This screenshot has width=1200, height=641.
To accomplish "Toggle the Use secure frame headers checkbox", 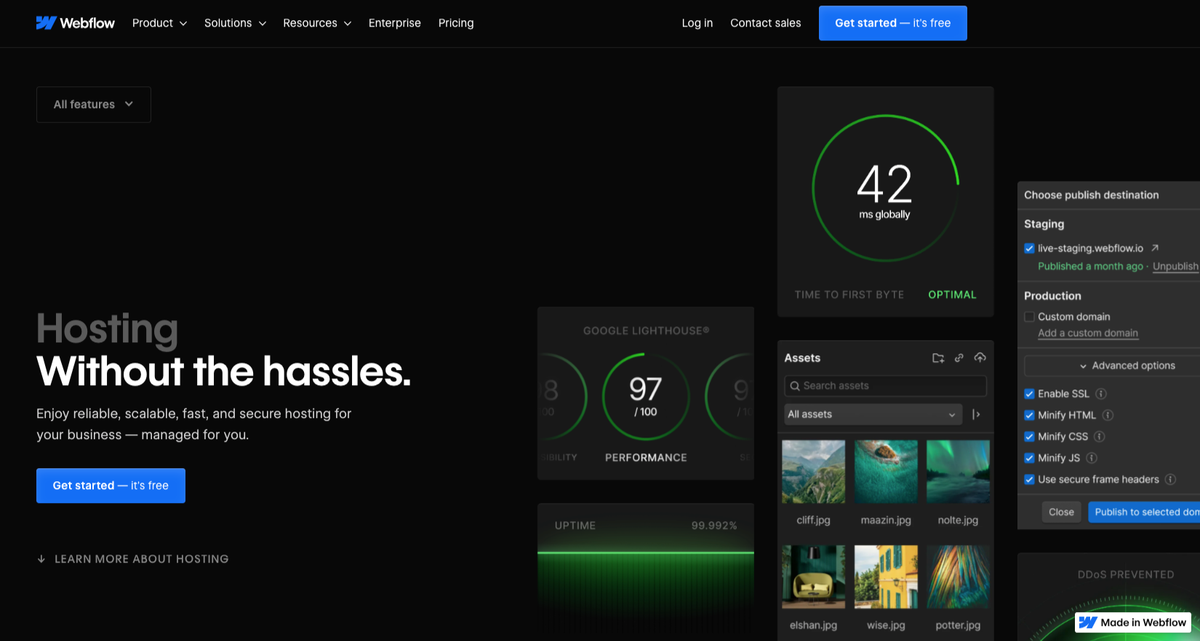I will 1029,480.
